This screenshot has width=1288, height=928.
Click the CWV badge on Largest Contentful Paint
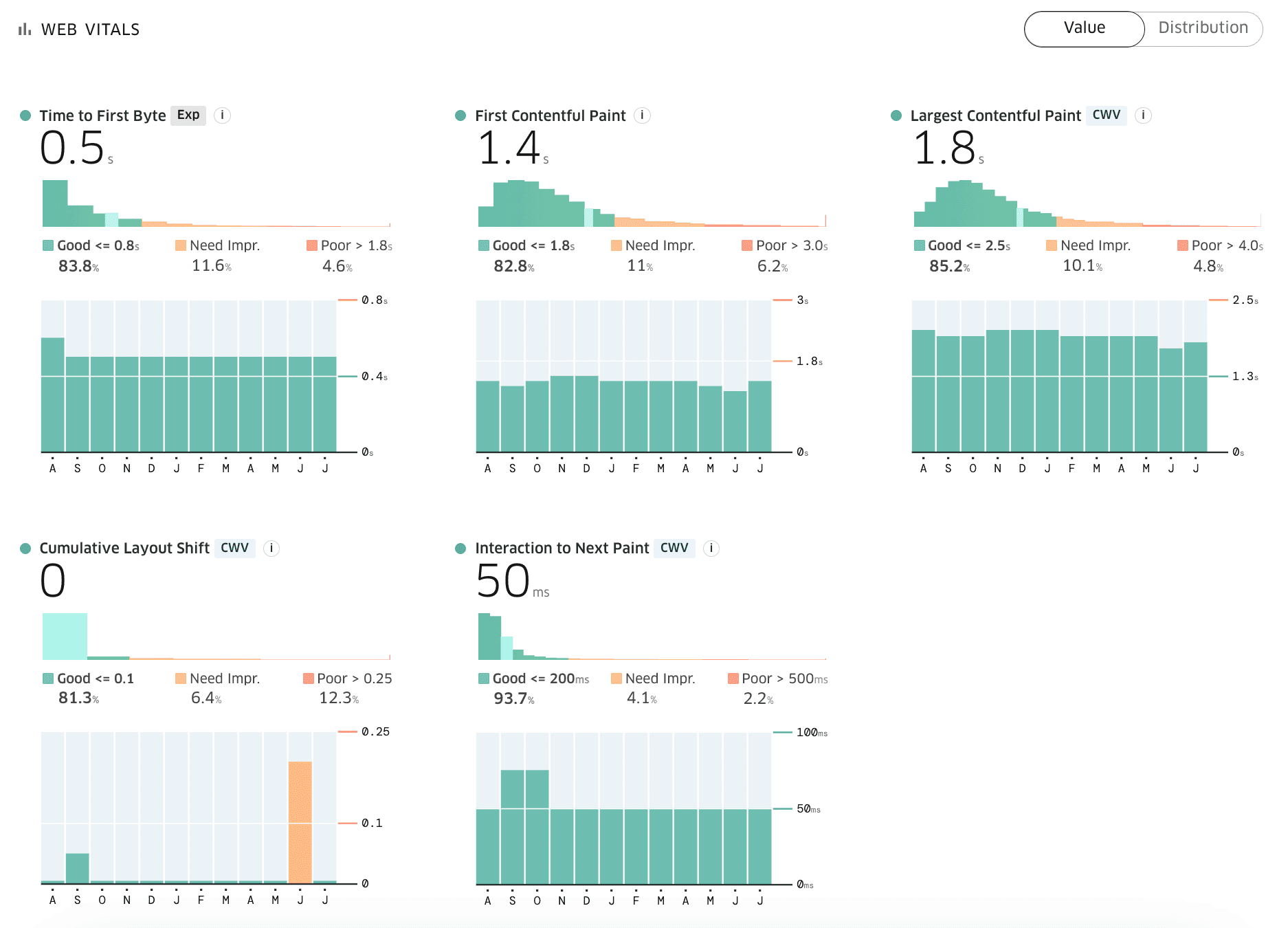1107,115
